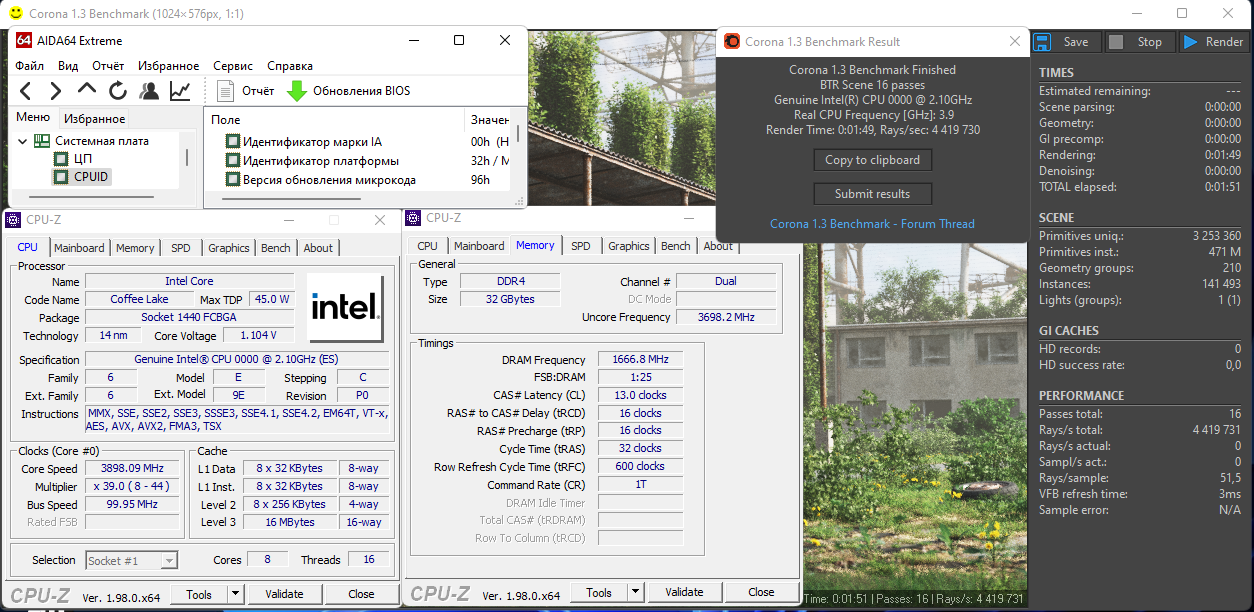The height and width of the screenshot is (612, 1254).
Task: Click the Refresh icon in AIDA64 toolbar
Action: tap(118, 91)
